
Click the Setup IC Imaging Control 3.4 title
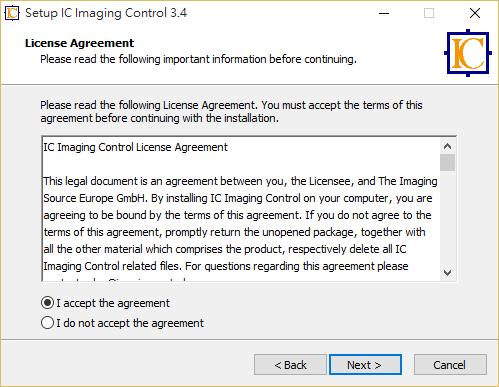(106, 13)
